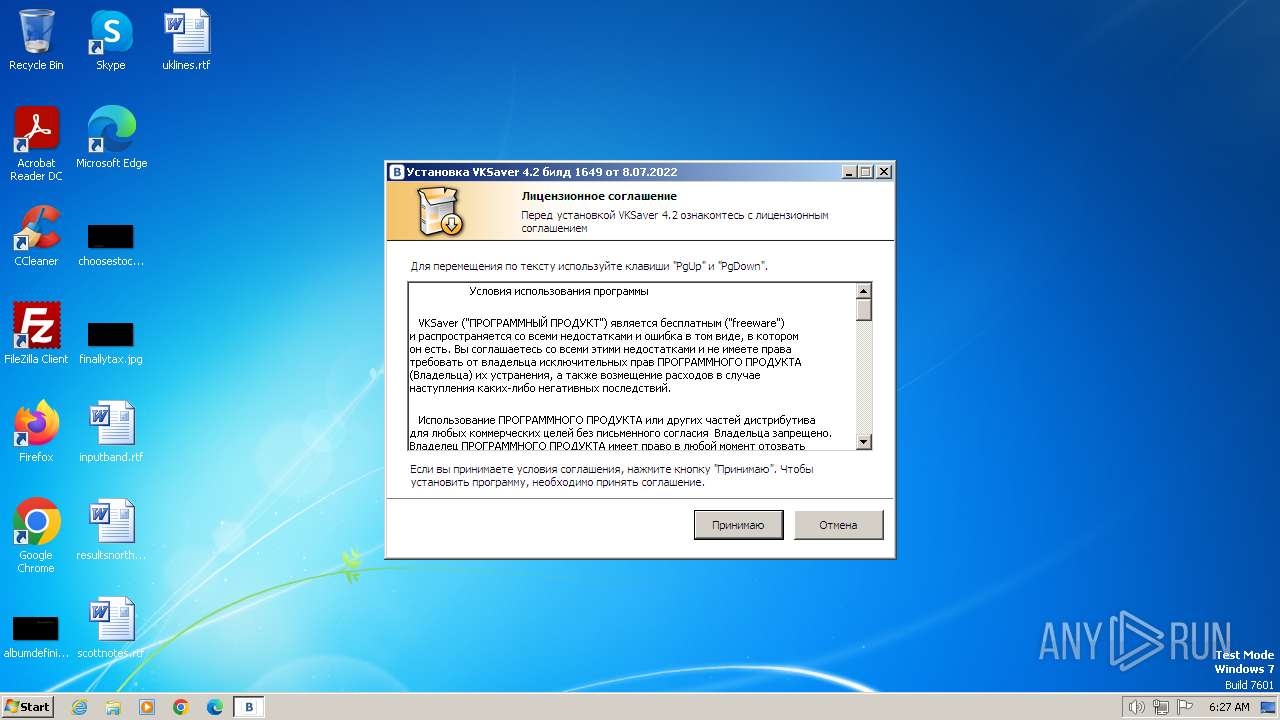This screenshot has height=720, width=1280.
Task: Click the license scrollbar thumb
Action: pyautogui.click(x=864, y=310)
